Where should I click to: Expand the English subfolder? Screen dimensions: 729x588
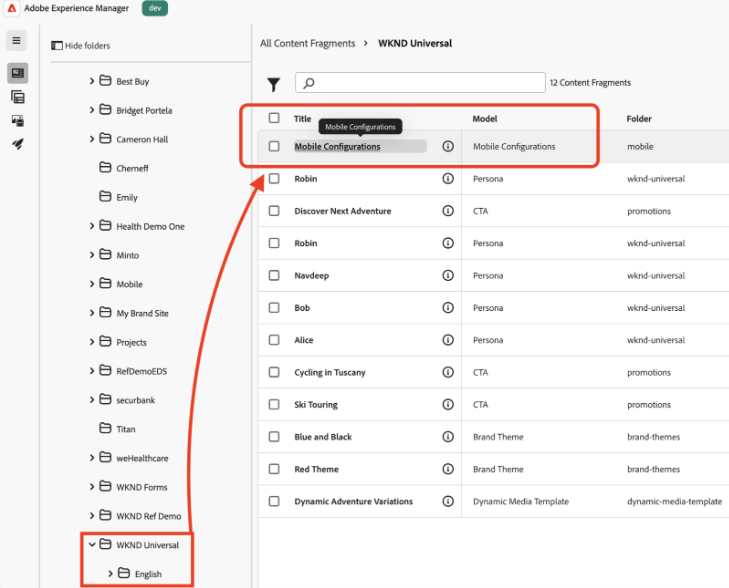(111, 574)
